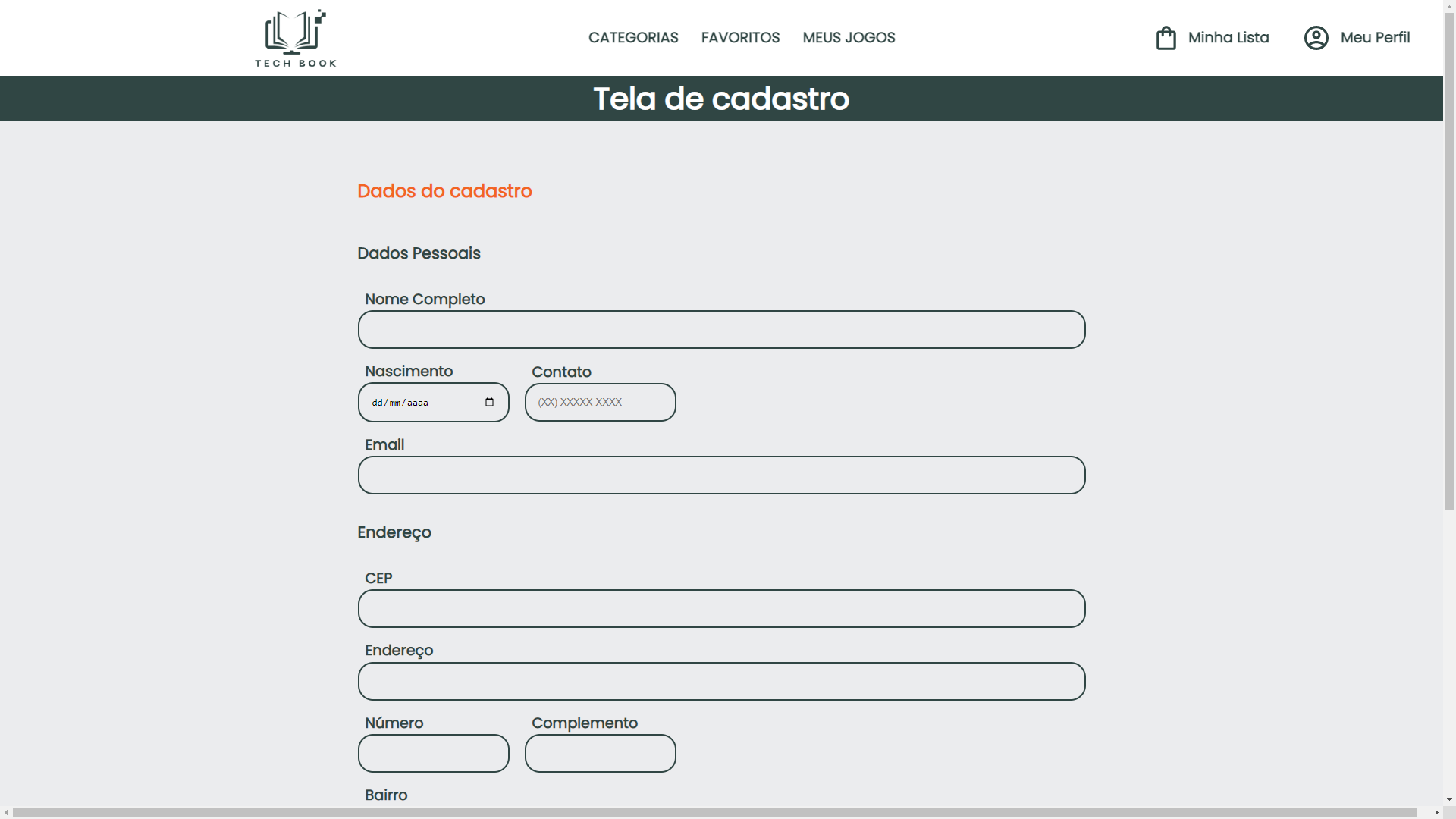The image size is (1456, 819).
Task: Focus the Número field
Action: (433, 753)
